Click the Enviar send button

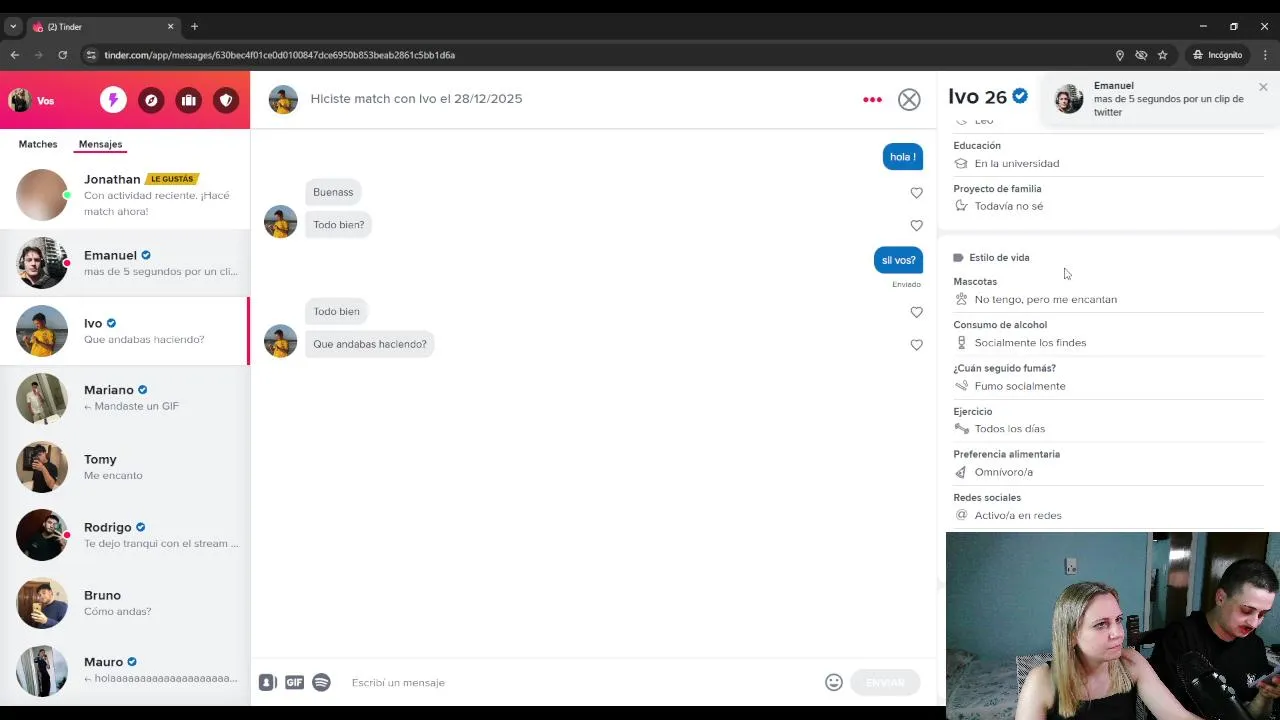(884, 682)
